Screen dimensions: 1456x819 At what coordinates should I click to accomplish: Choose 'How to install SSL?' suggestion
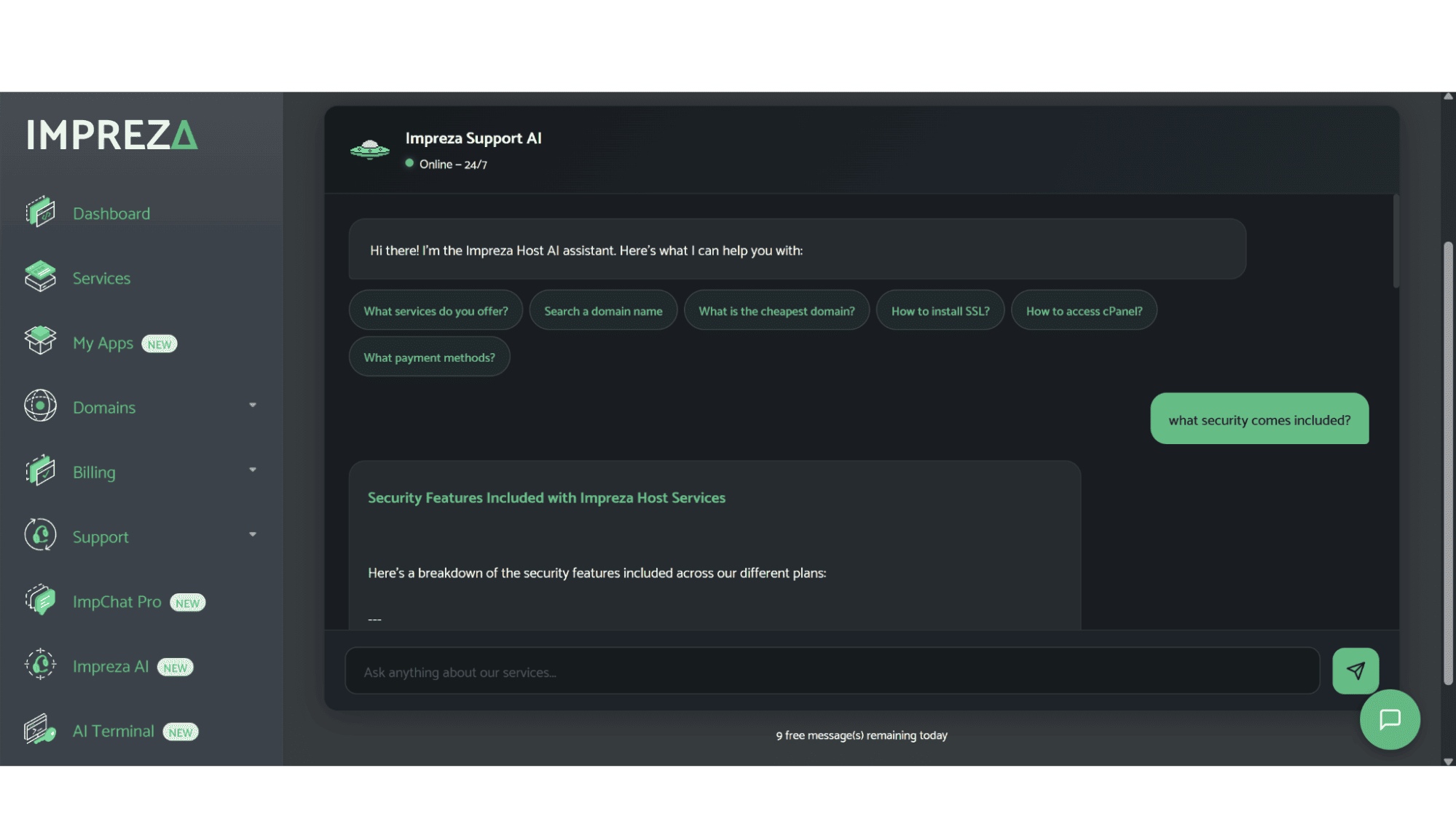click(x=940, y=311)
